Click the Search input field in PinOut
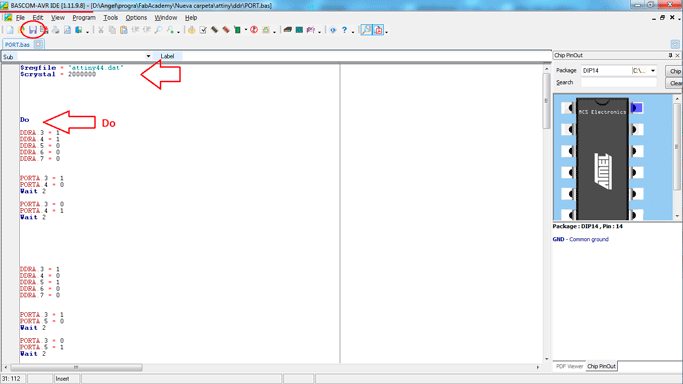Viewport: 683px width, 384px height. tap(619, 82)
